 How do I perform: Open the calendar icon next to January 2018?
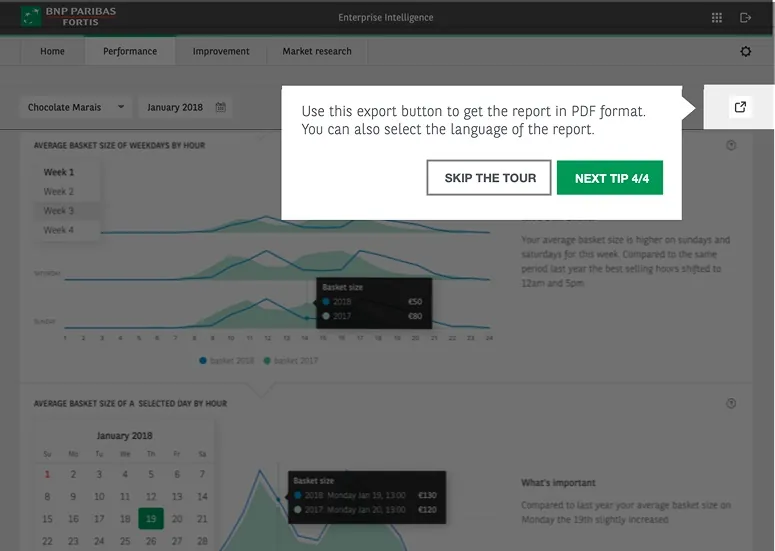point(220,107)
